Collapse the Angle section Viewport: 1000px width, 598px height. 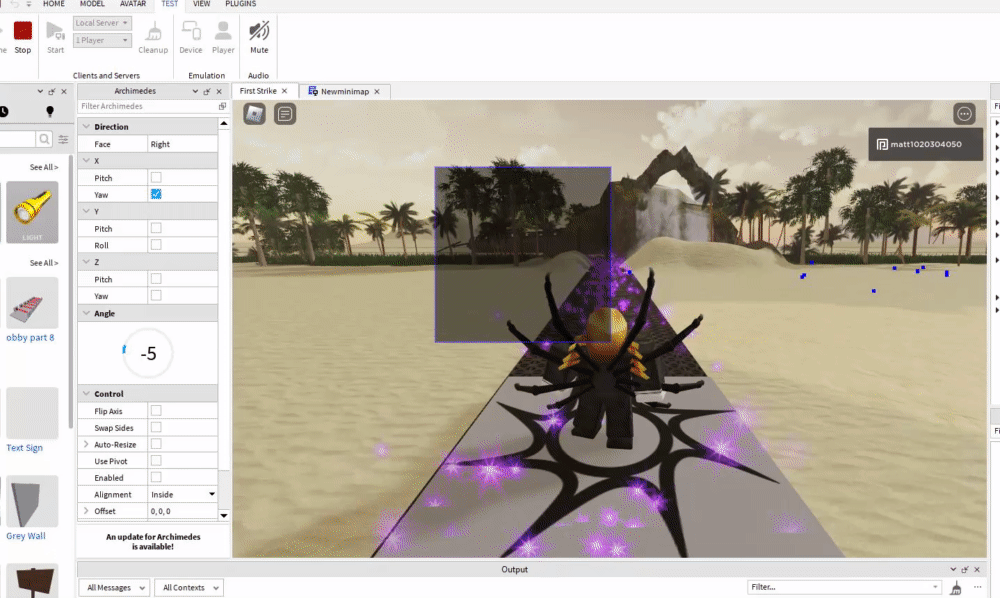pyautogui.click(x=86, y=313)
